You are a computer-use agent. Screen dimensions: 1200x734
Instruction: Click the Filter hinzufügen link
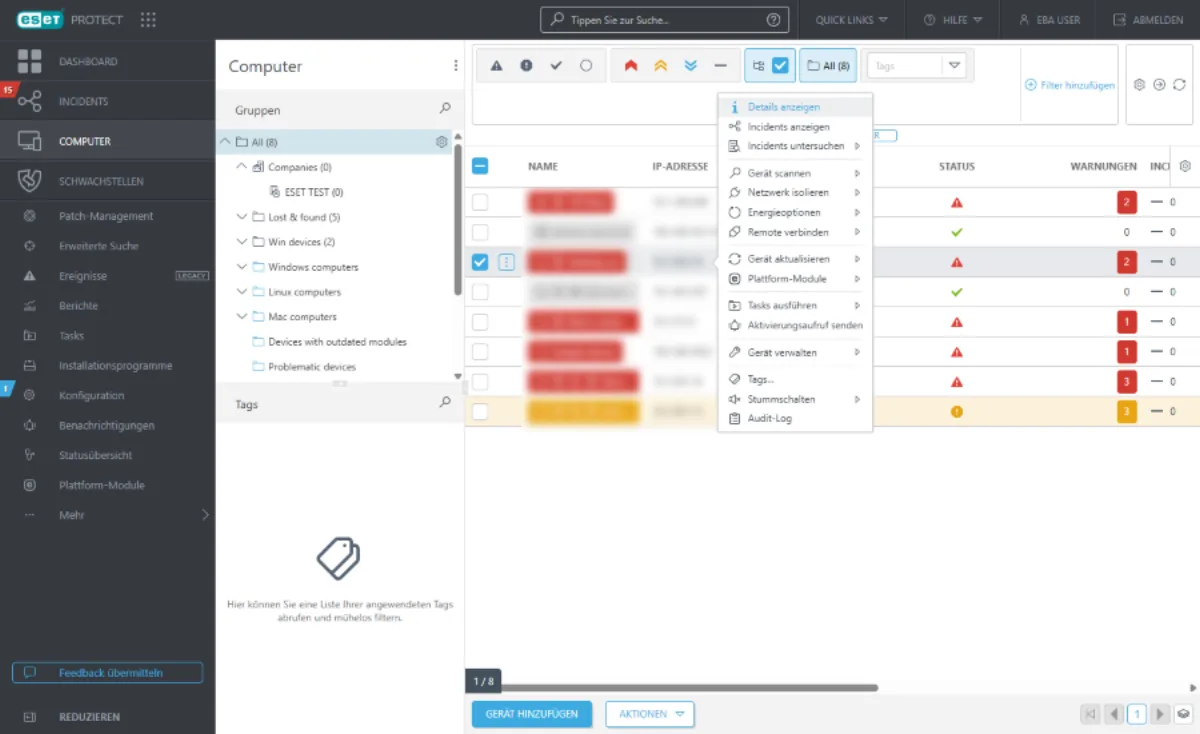click(1070, 85)
